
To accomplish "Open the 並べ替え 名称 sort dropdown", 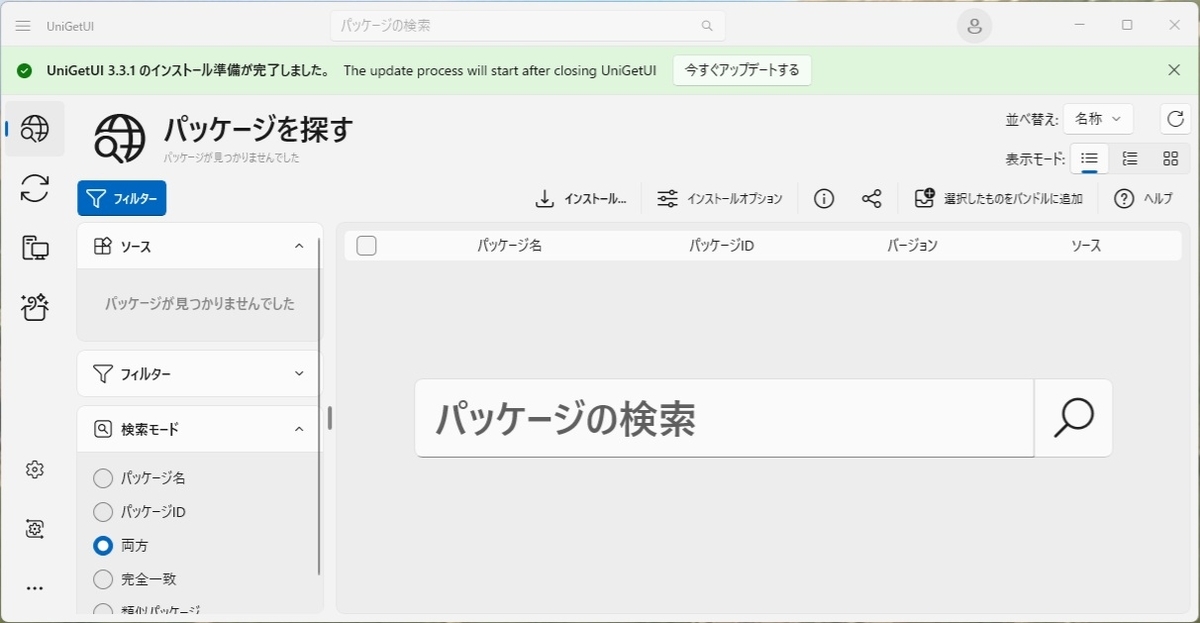I will 1098,118.
